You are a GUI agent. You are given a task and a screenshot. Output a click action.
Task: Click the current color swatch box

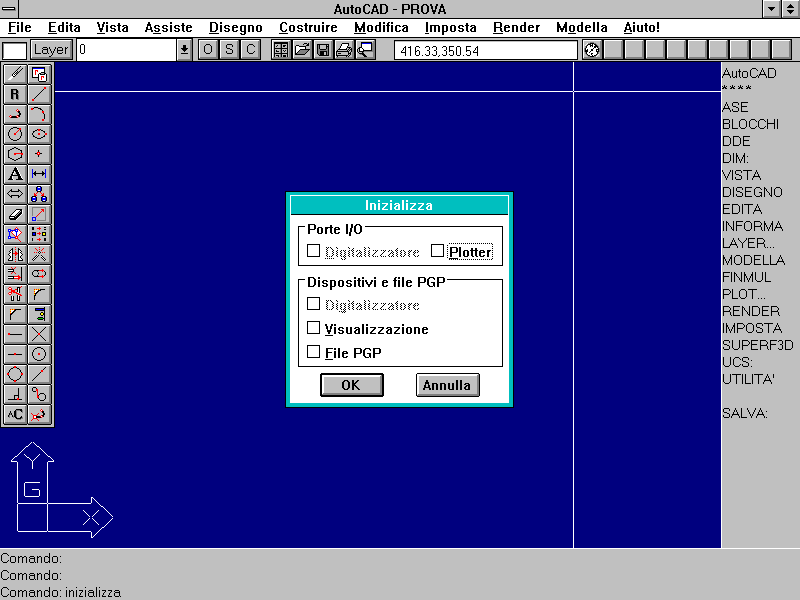(15, 51)
